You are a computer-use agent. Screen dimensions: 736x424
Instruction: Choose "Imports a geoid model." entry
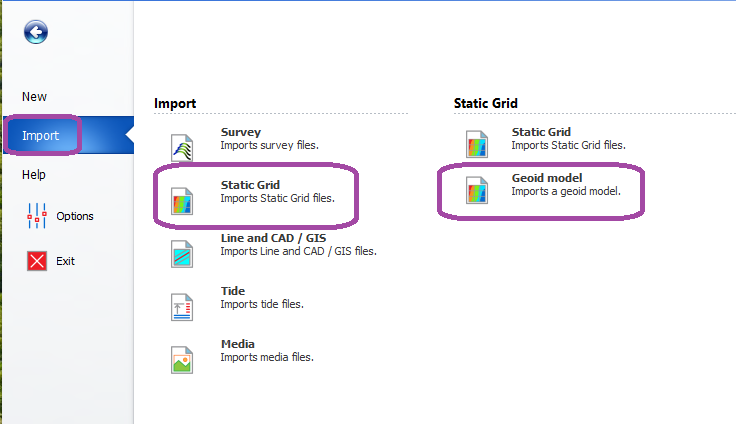pos(566,191)
